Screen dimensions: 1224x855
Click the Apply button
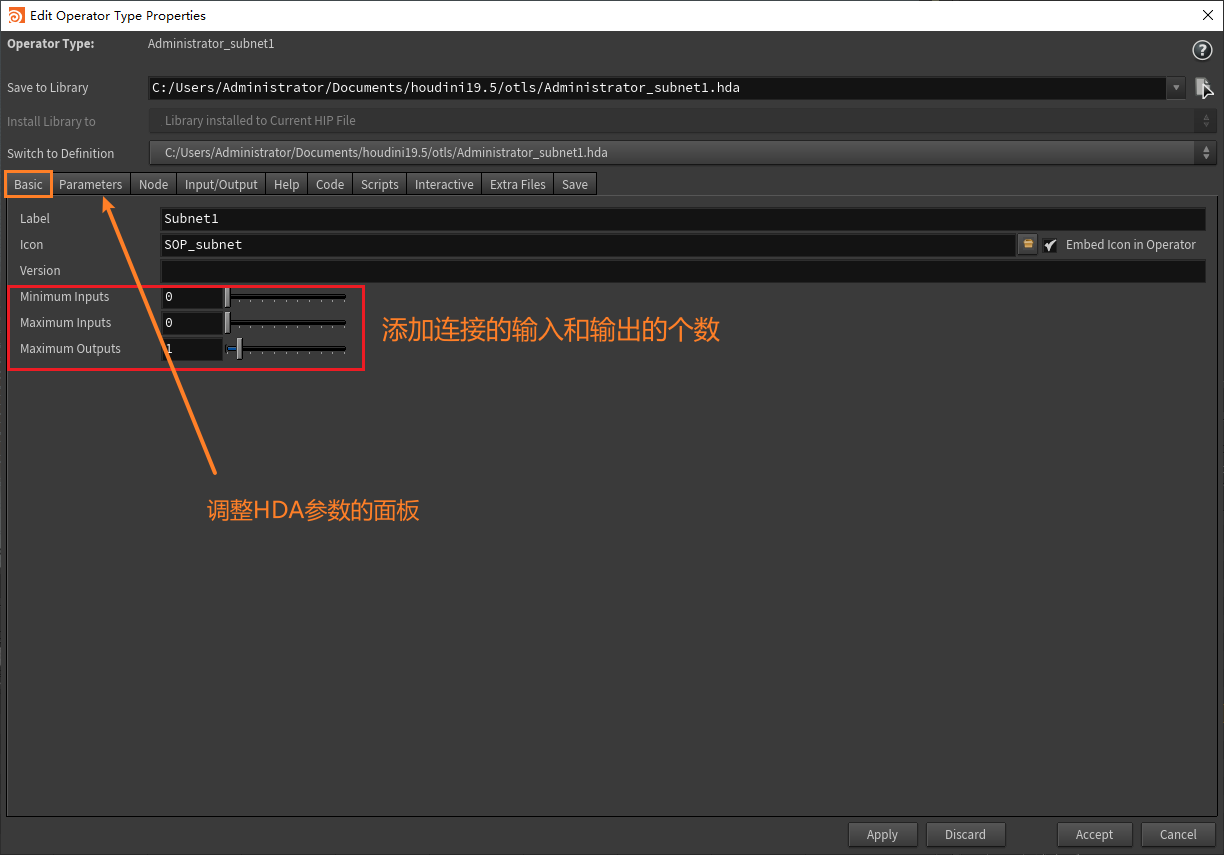[x=882, y=834]
